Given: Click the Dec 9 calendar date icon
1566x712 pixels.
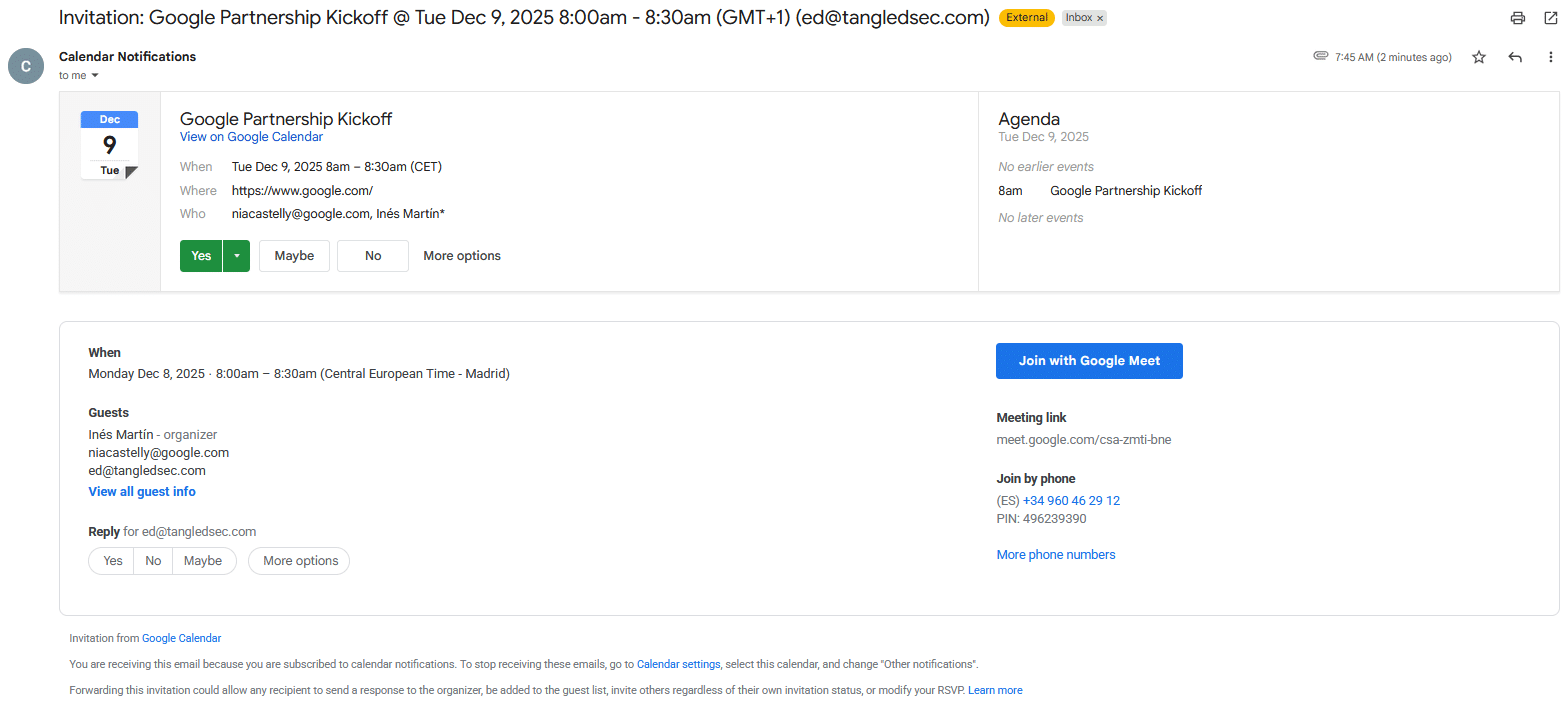Looking at the screenshot, I should tap(109, 145).
